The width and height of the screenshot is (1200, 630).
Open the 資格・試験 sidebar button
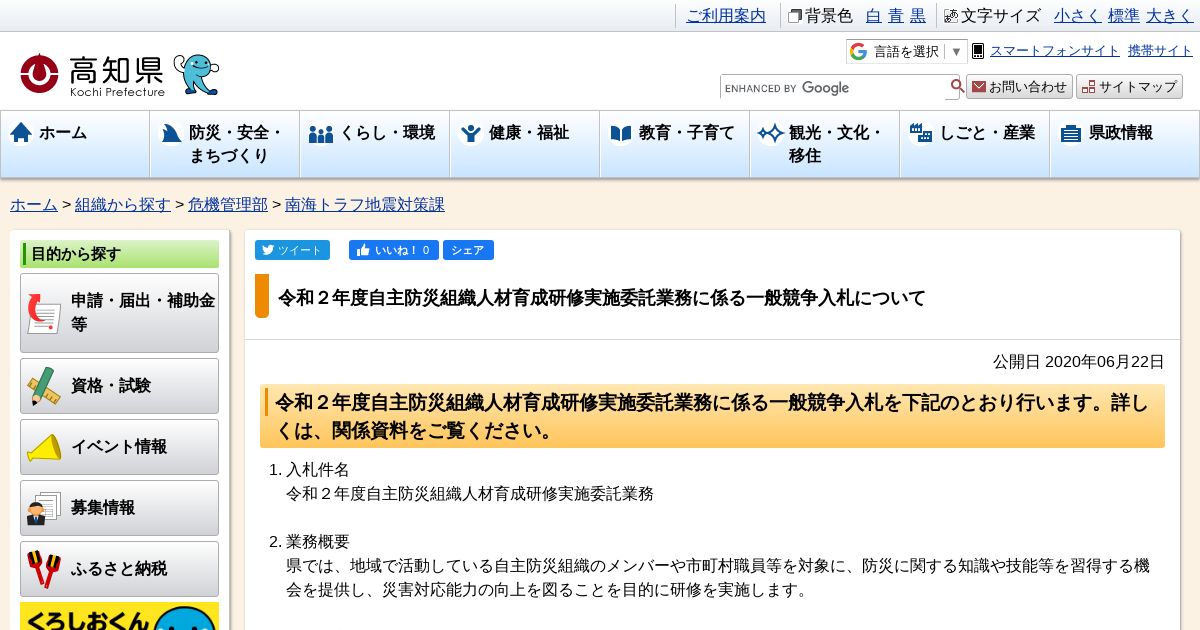(119, 386)
